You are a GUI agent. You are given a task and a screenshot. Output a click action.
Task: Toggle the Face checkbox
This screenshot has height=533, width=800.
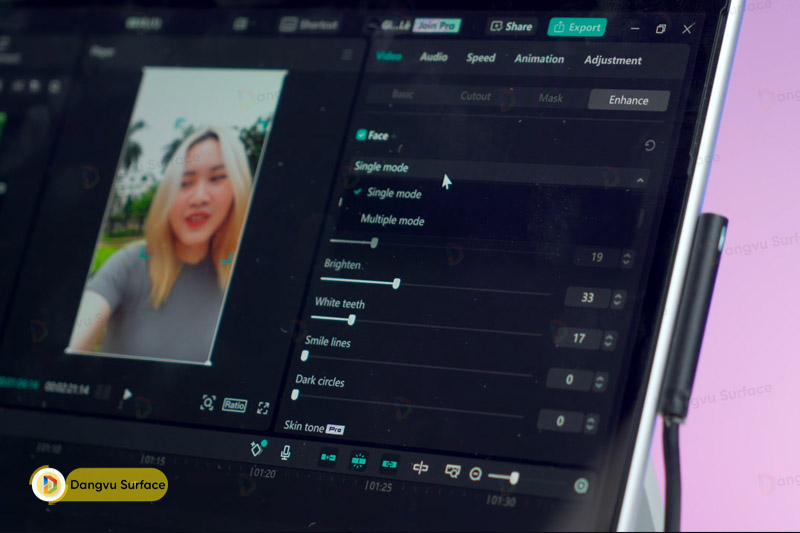tap(361, 135)
